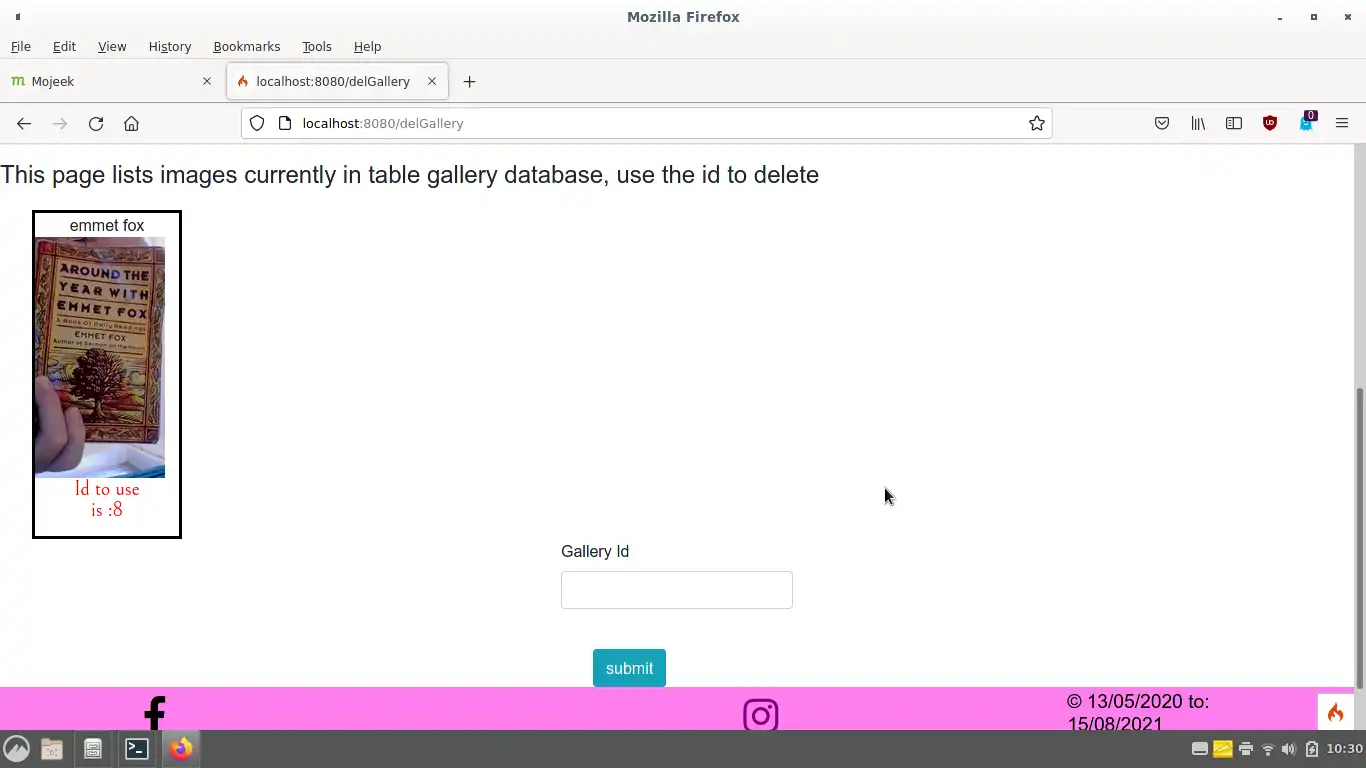
Task: Open the File menu
Action: pyautogui.click(x=21, y=46)
